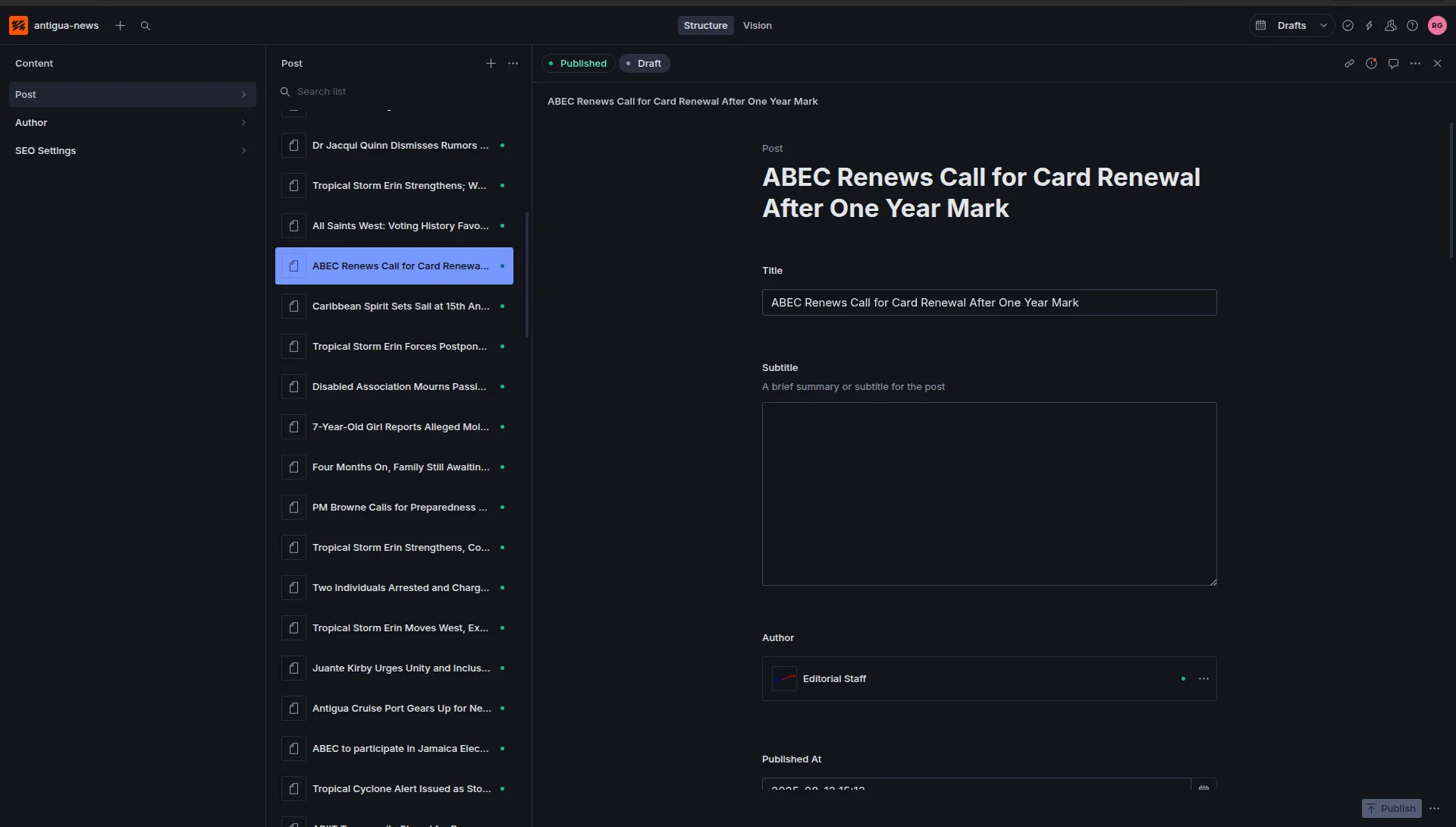The image size is (1456, 827).
Task: Open Post list options ellipsis menu
Action: click(x=513, y=64)
